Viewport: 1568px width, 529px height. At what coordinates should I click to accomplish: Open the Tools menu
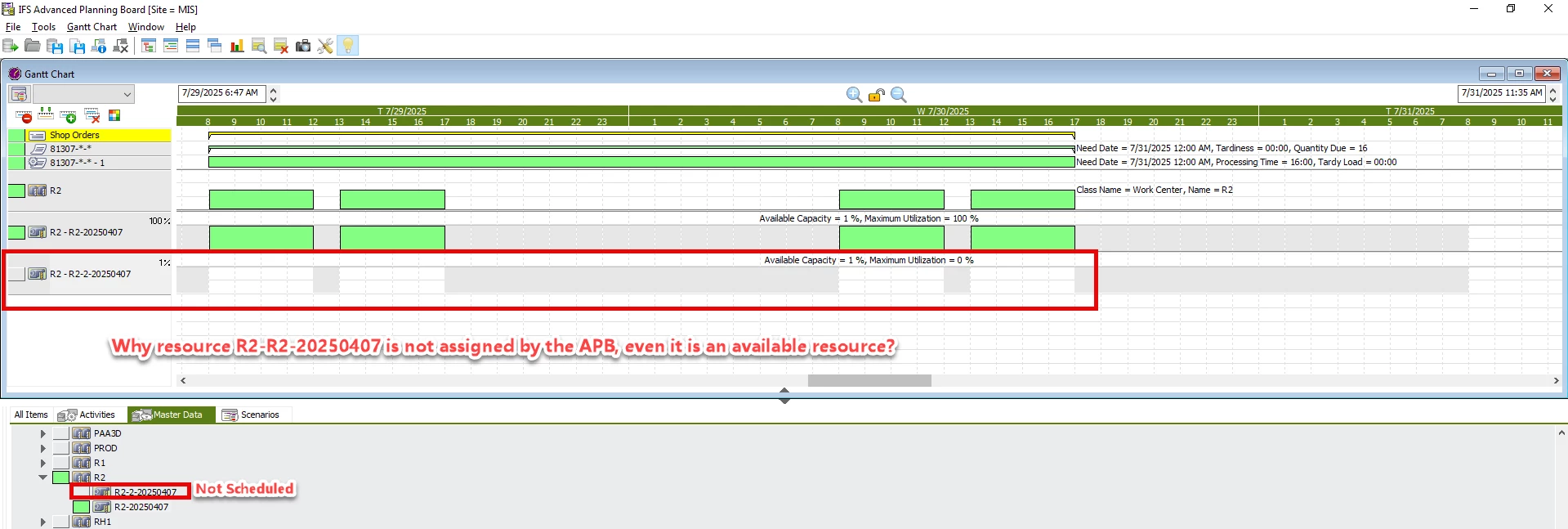point(43,27)
